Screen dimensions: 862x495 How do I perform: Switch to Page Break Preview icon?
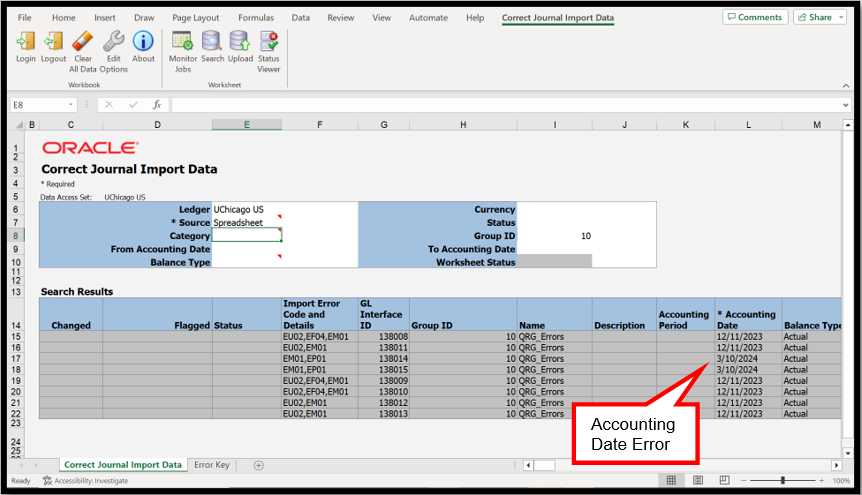coord(725,480)
